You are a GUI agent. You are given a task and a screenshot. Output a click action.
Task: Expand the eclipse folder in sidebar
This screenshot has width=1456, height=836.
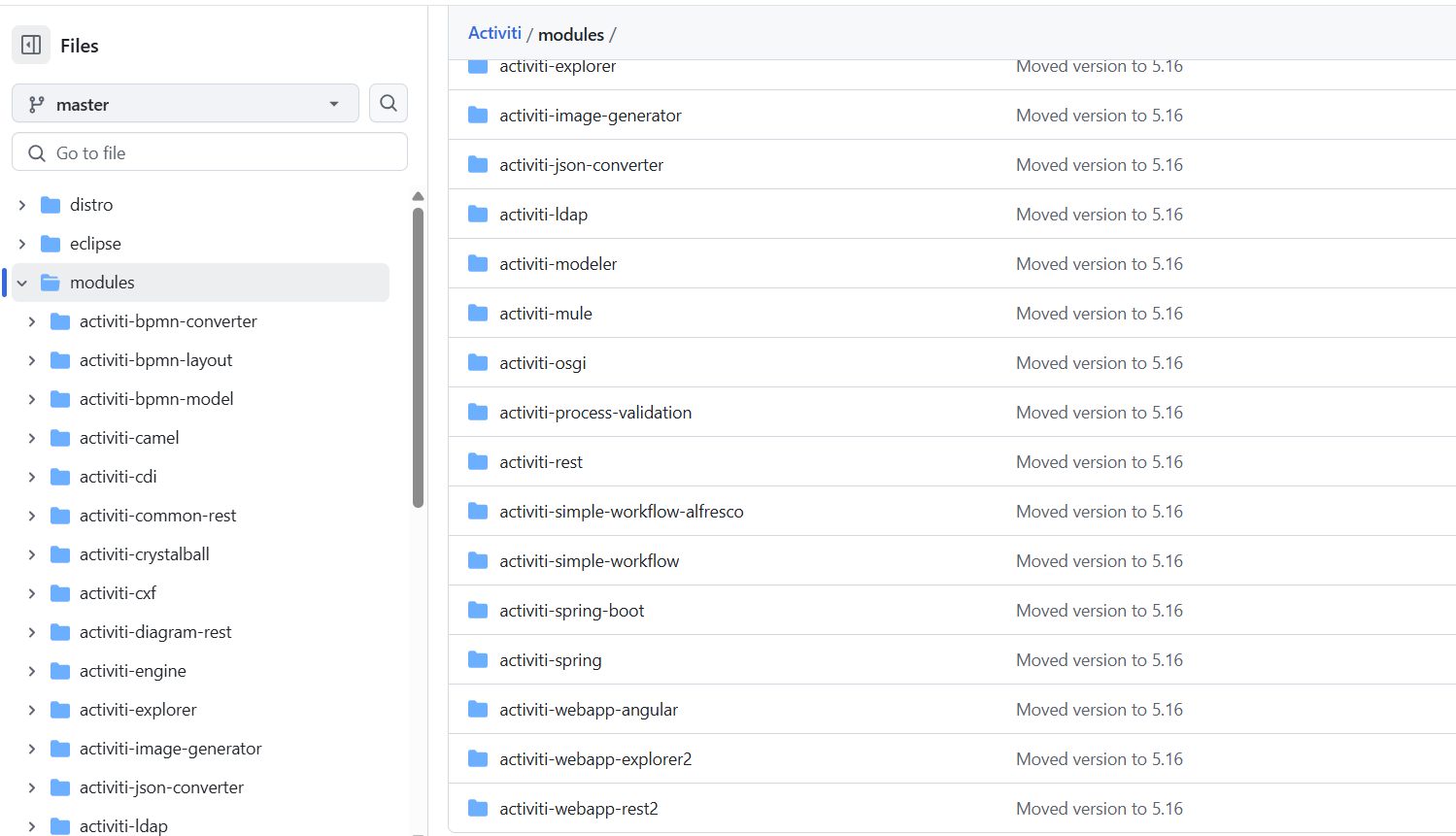pyautogui.click(x=21, y=243)
